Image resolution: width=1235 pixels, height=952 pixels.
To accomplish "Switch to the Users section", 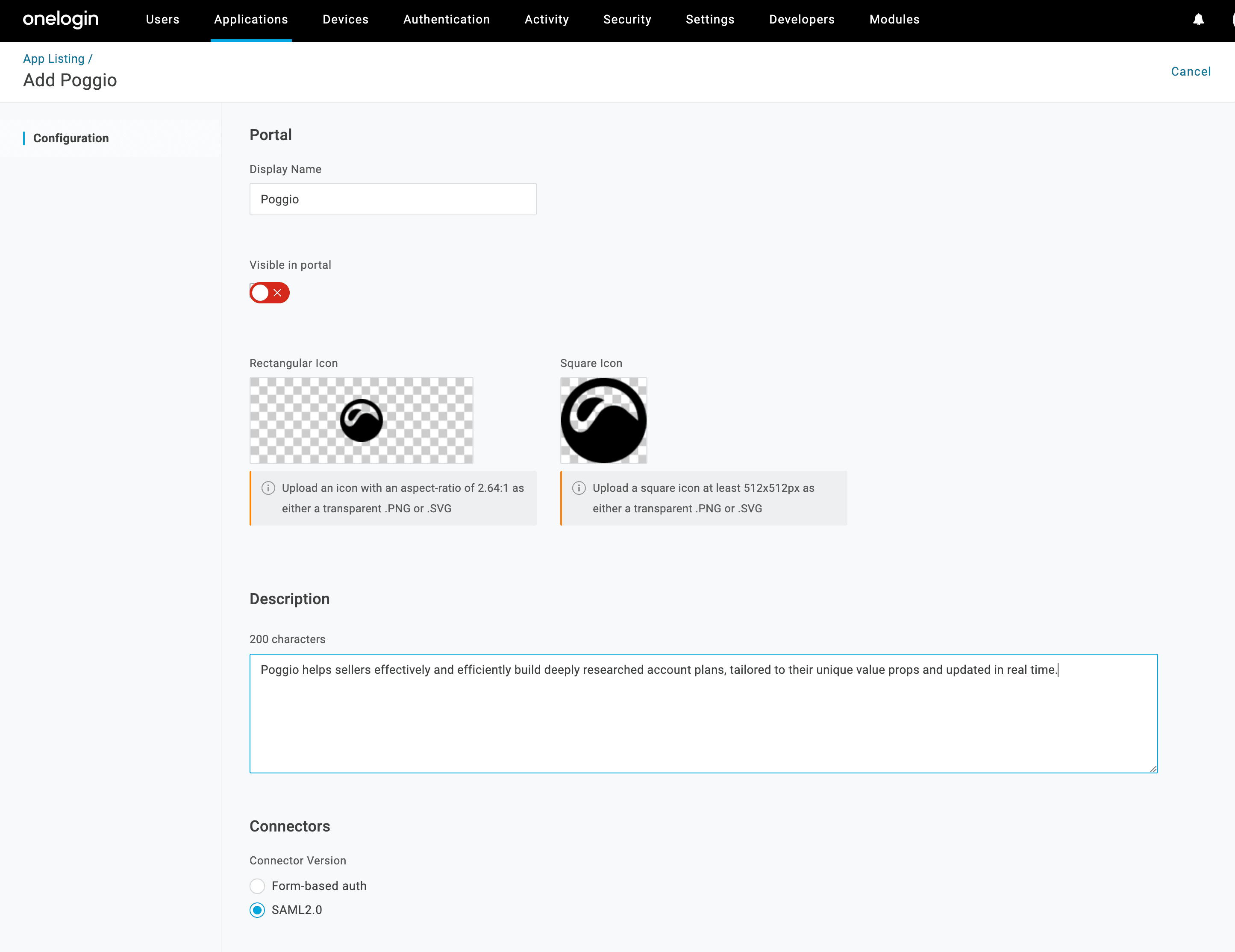I will point(162,19).
